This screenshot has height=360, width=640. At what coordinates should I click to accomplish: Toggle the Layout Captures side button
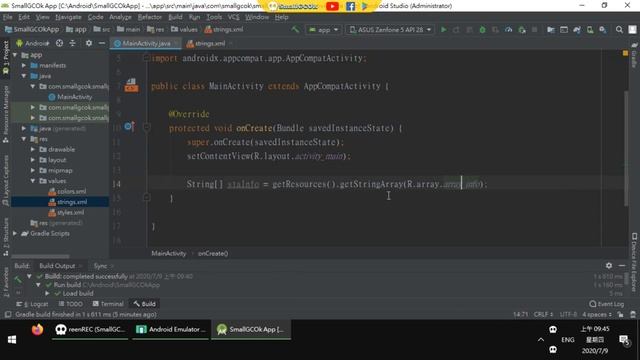(x=6, y=181)
